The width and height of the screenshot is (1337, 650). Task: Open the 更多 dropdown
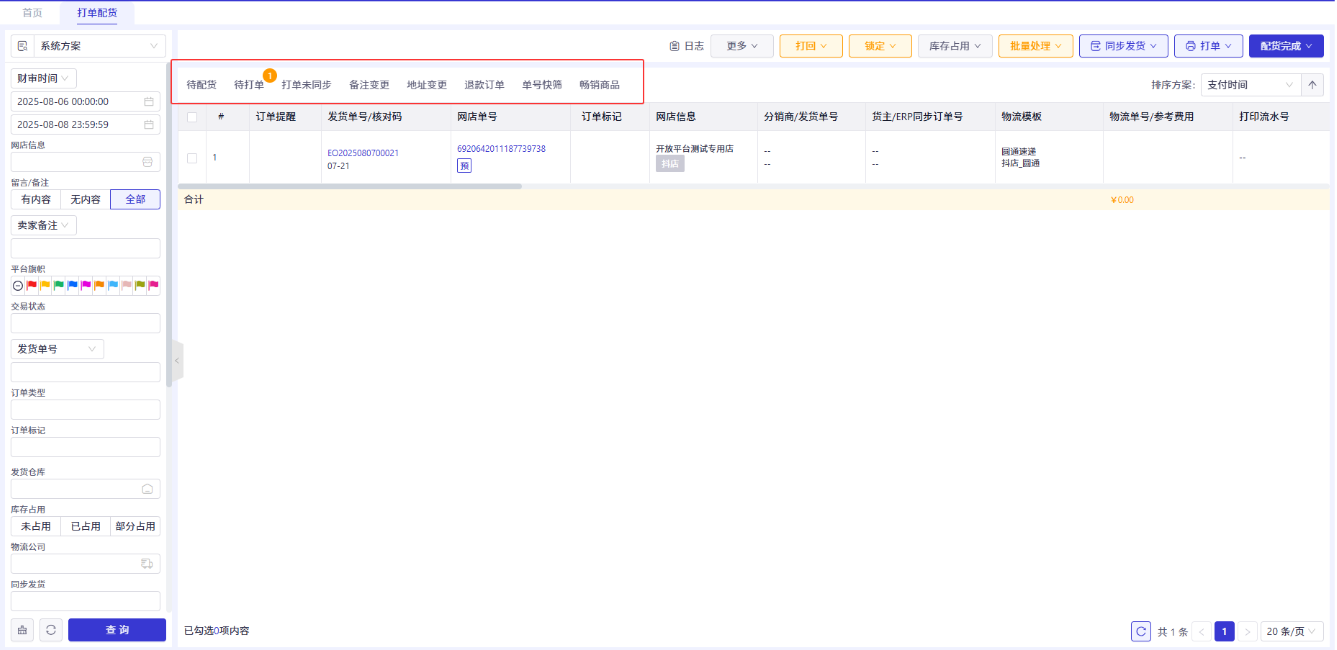[742, 46]
